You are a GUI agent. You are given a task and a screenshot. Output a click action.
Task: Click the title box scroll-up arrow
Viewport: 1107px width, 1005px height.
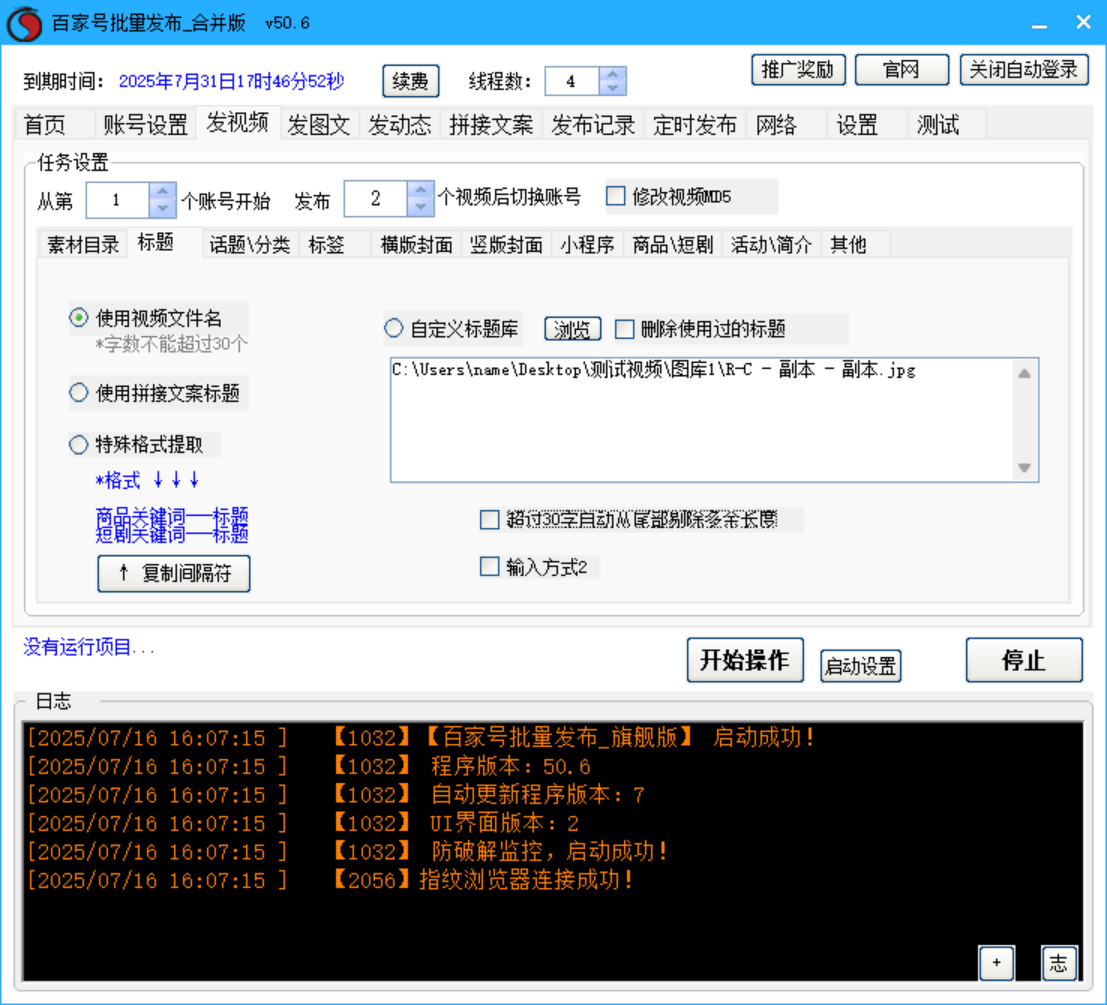[x=1024, y=373]
